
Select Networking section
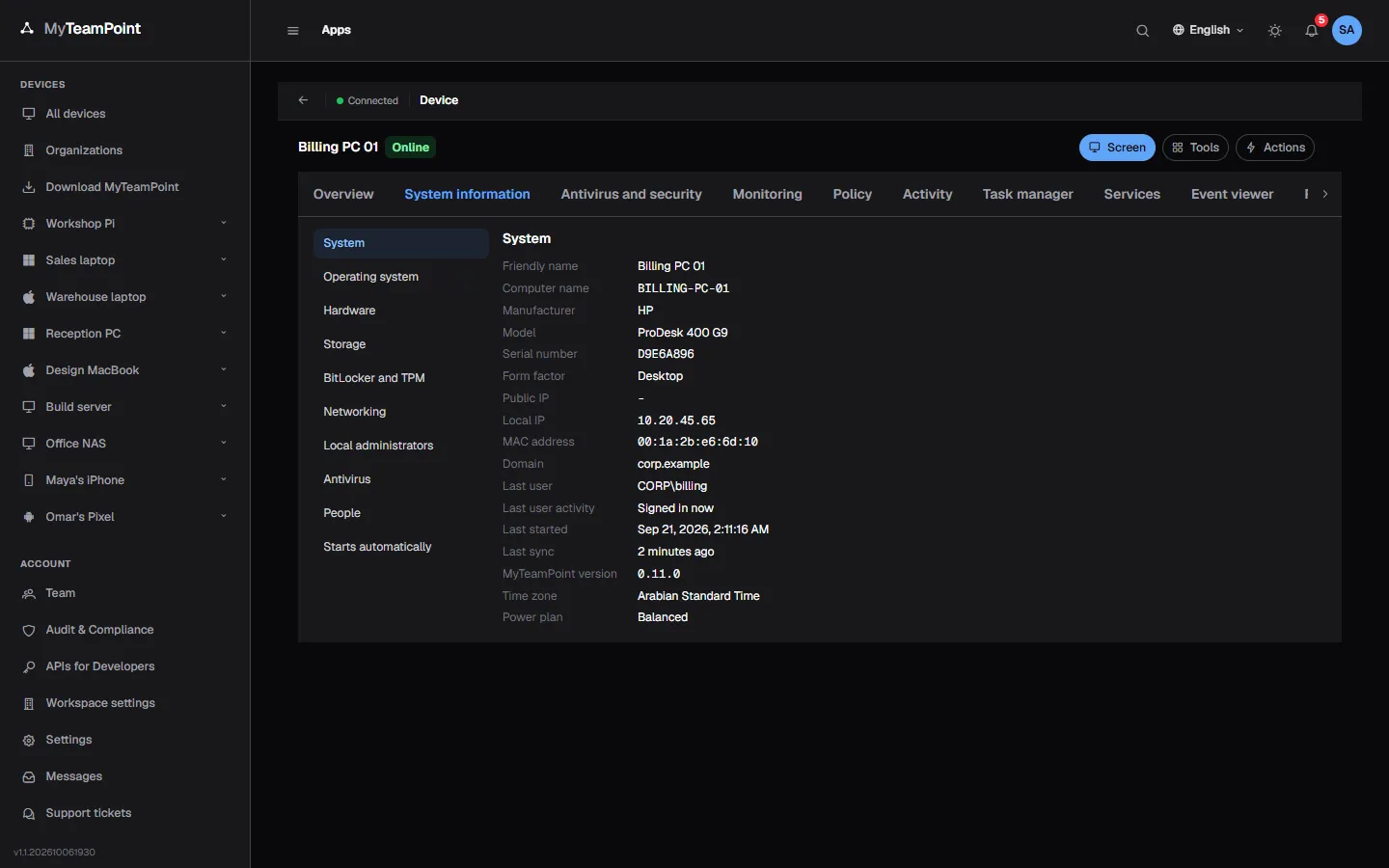[401, 412]
